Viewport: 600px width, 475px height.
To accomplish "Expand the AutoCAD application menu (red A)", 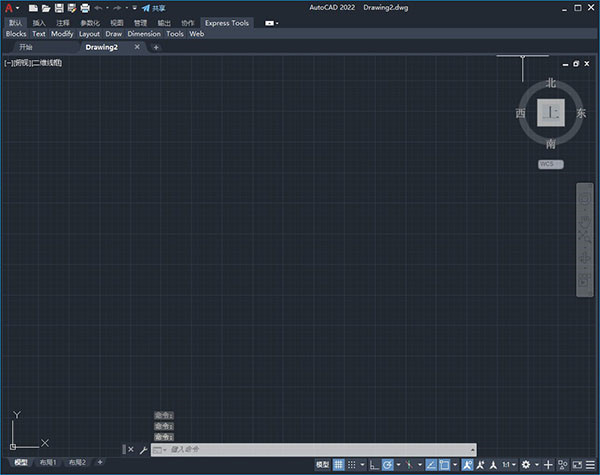I will coord(9,8).
